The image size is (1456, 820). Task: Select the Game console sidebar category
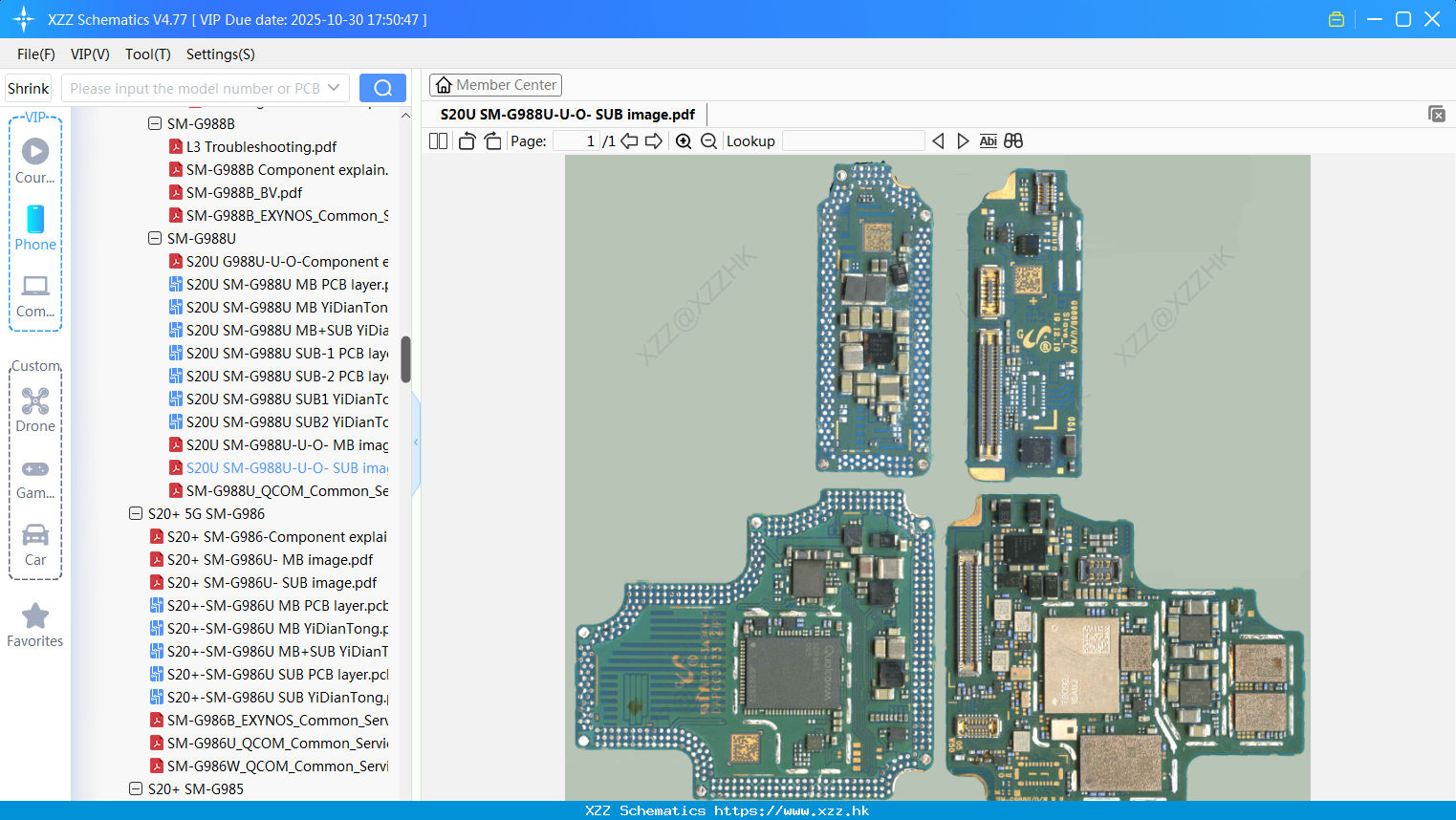click(x=35, y=478)
